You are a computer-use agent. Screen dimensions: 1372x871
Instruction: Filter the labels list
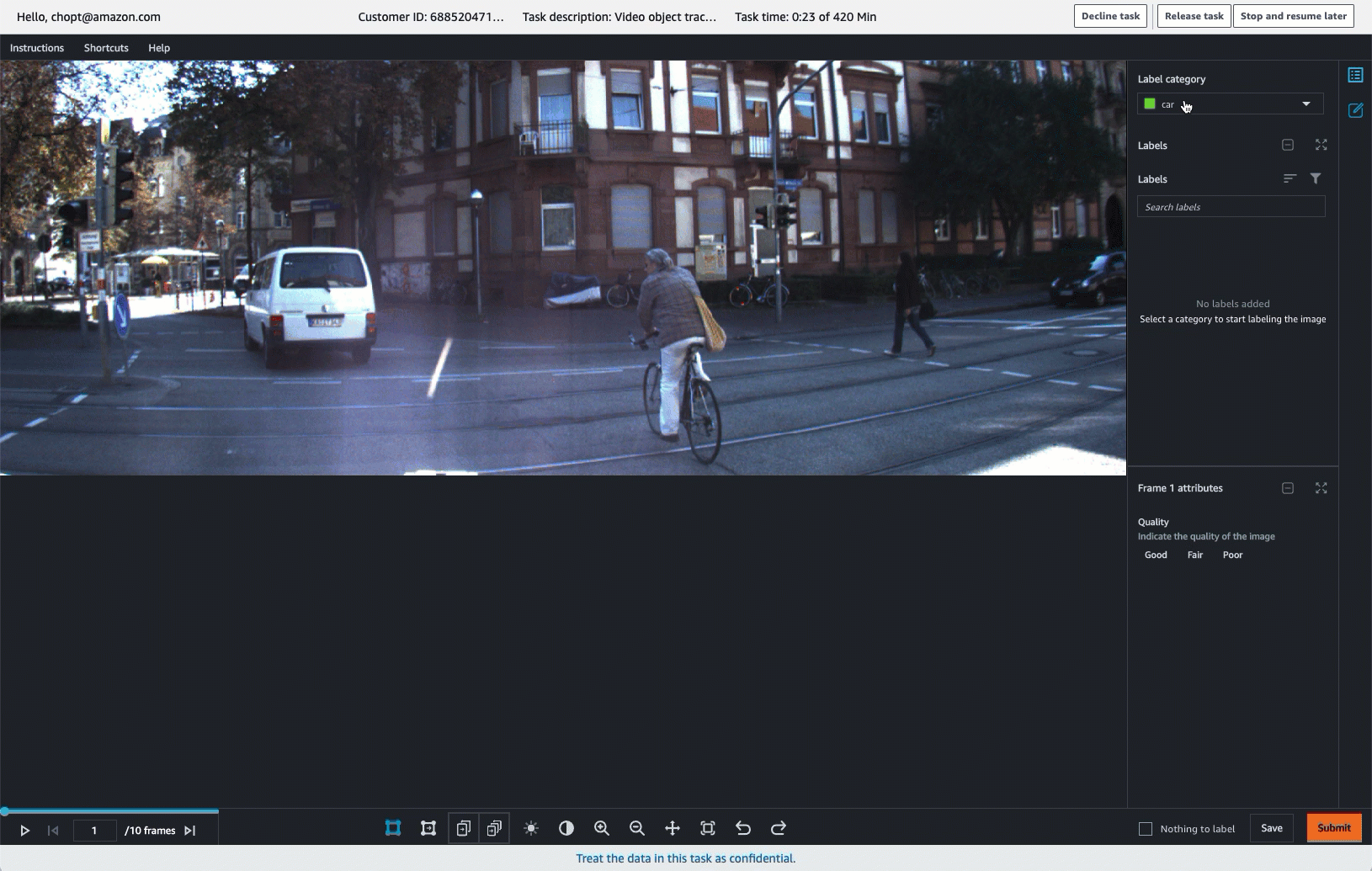tap(1315, 178)
